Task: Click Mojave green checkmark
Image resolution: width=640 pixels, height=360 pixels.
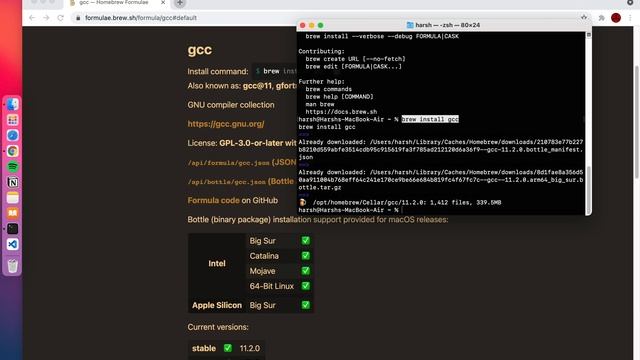Action: 305,271
